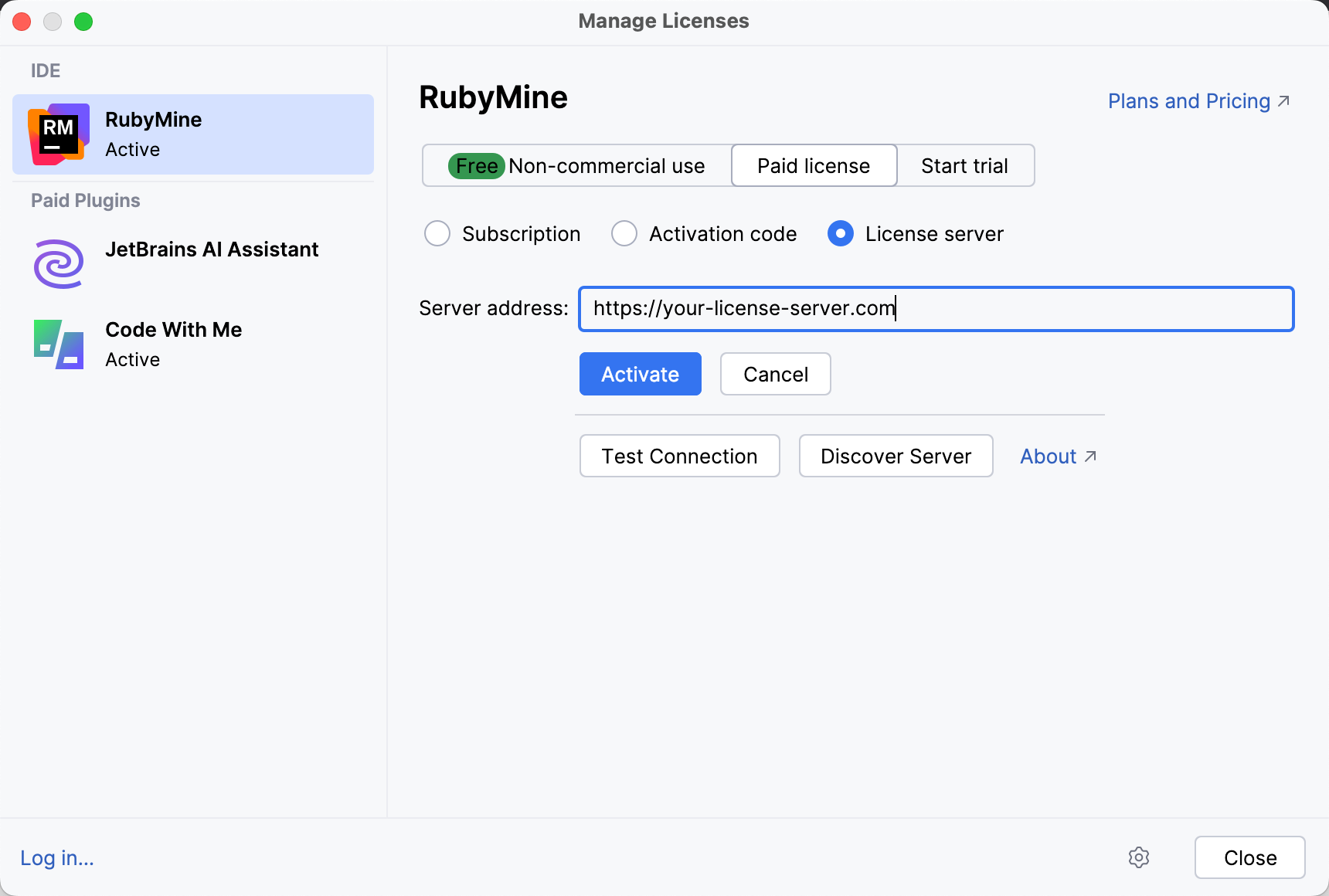Select the Non-commercial use tab
This screenshot has width=1329, height=896.
point(575,165)
